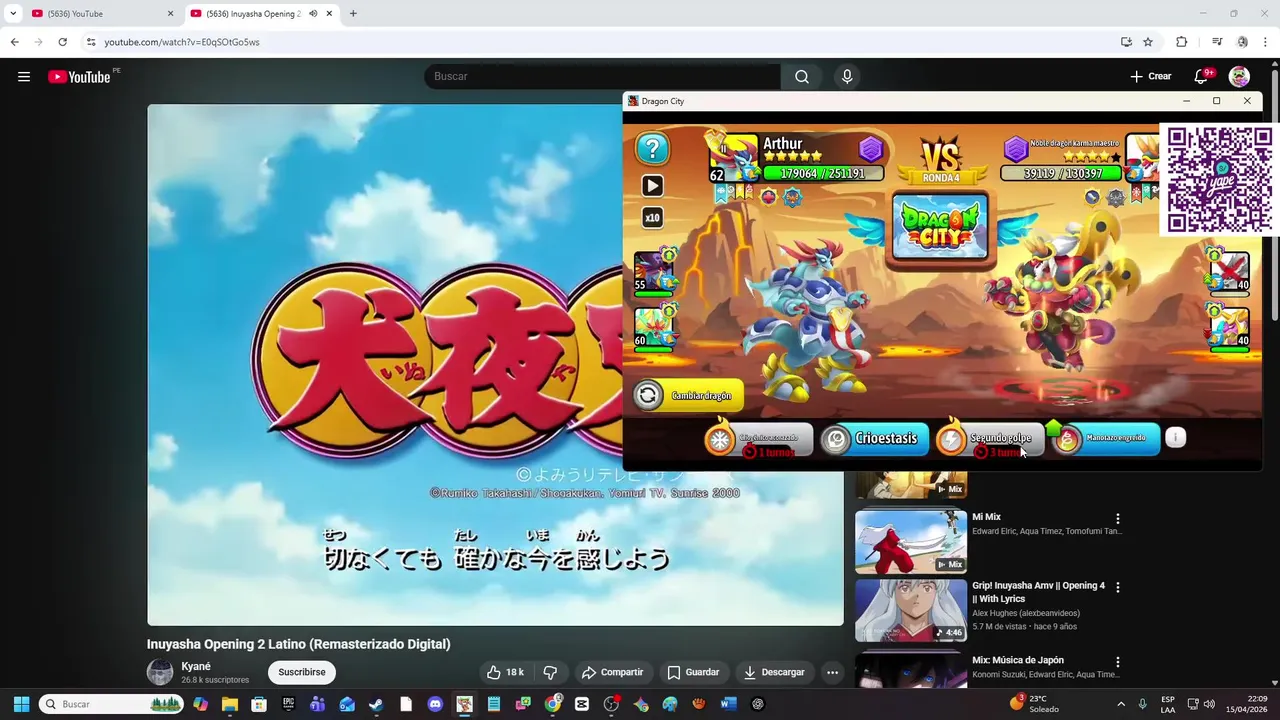The height and width of the screenshot is (720, 1280).
Task: Go to YouTube home via logo
Action: point(79,77)
